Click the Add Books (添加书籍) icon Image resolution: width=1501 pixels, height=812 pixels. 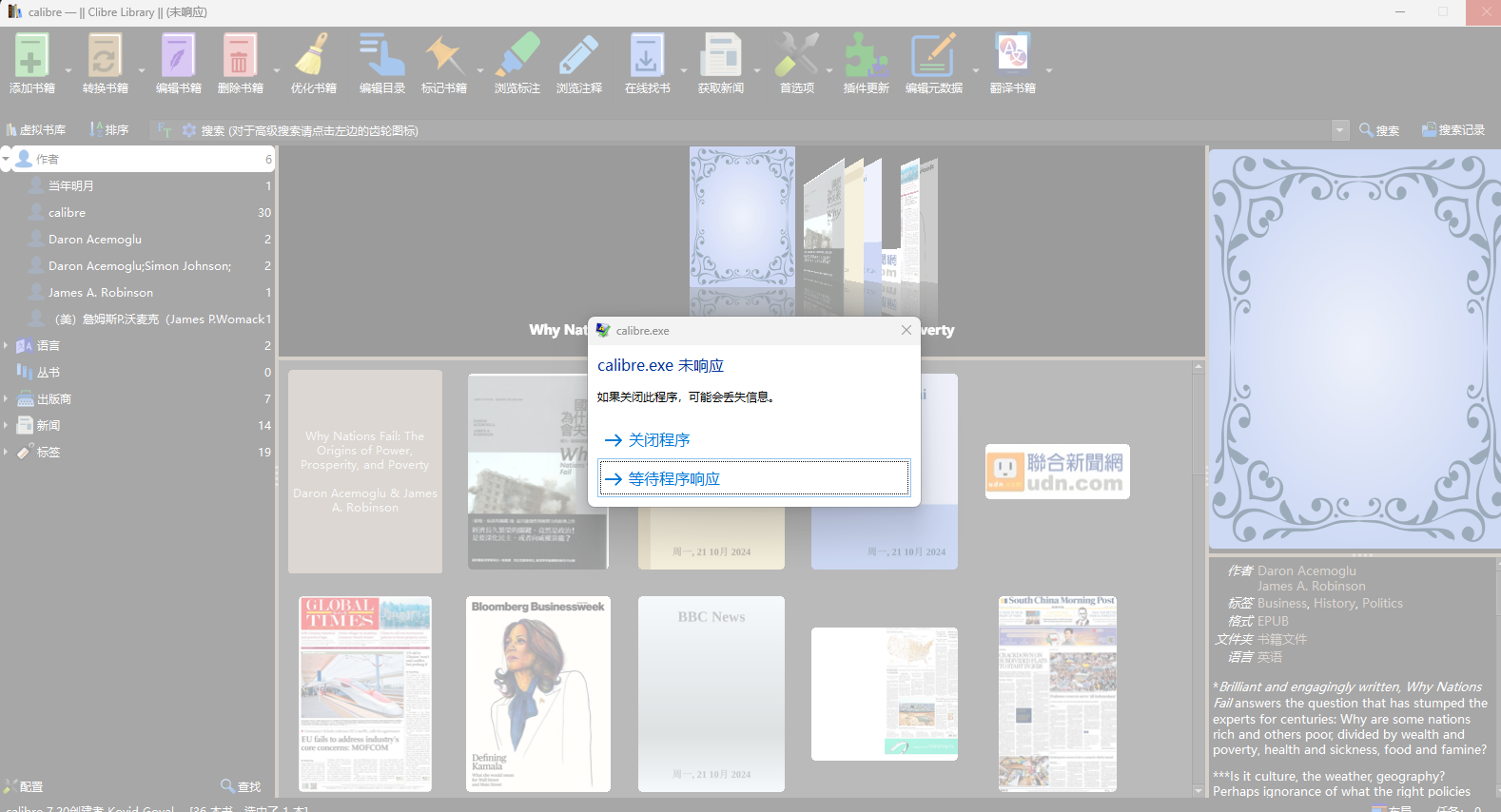click(31, 55)
